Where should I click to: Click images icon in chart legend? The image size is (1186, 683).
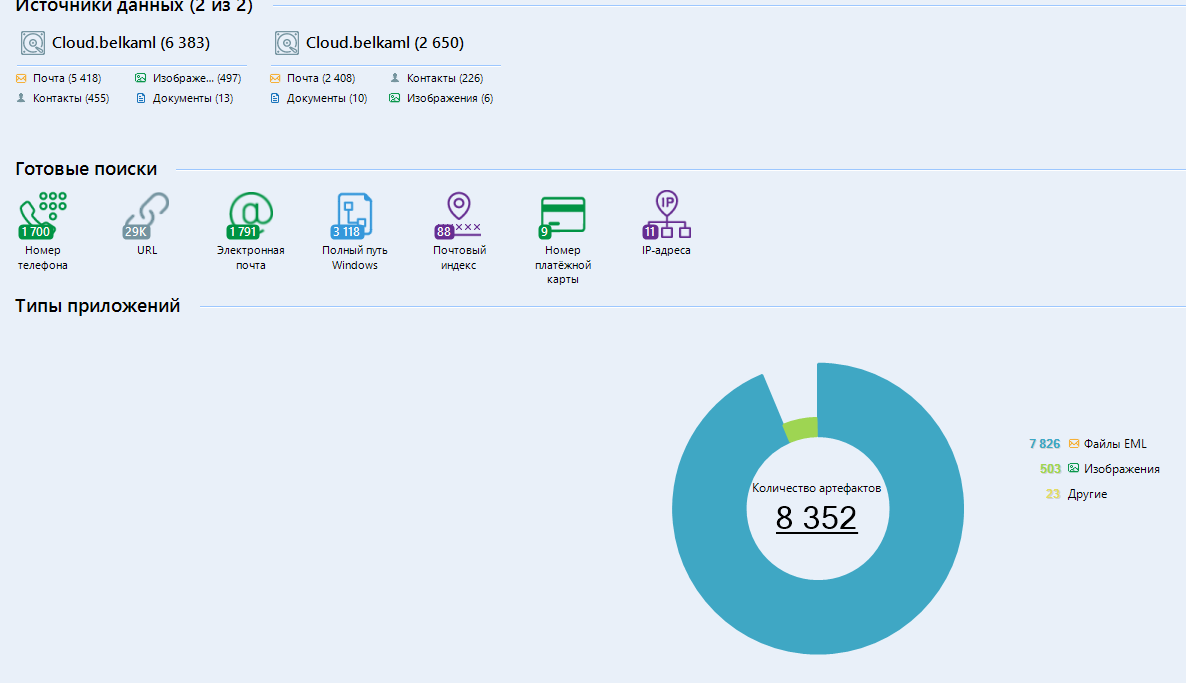[x=1073, y=469]
